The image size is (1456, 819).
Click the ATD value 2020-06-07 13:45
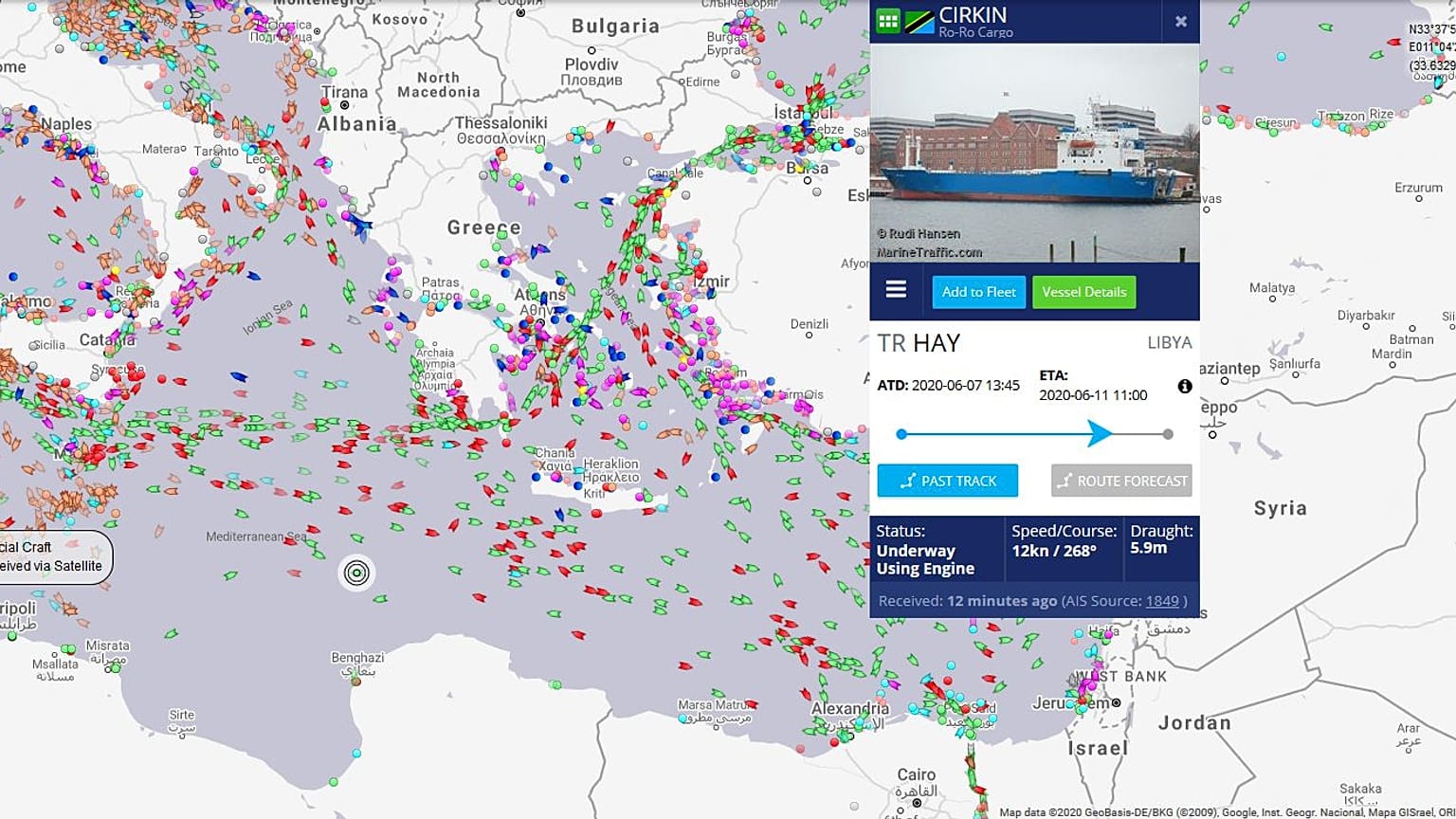pyautogui.click(x=966, y=385)
